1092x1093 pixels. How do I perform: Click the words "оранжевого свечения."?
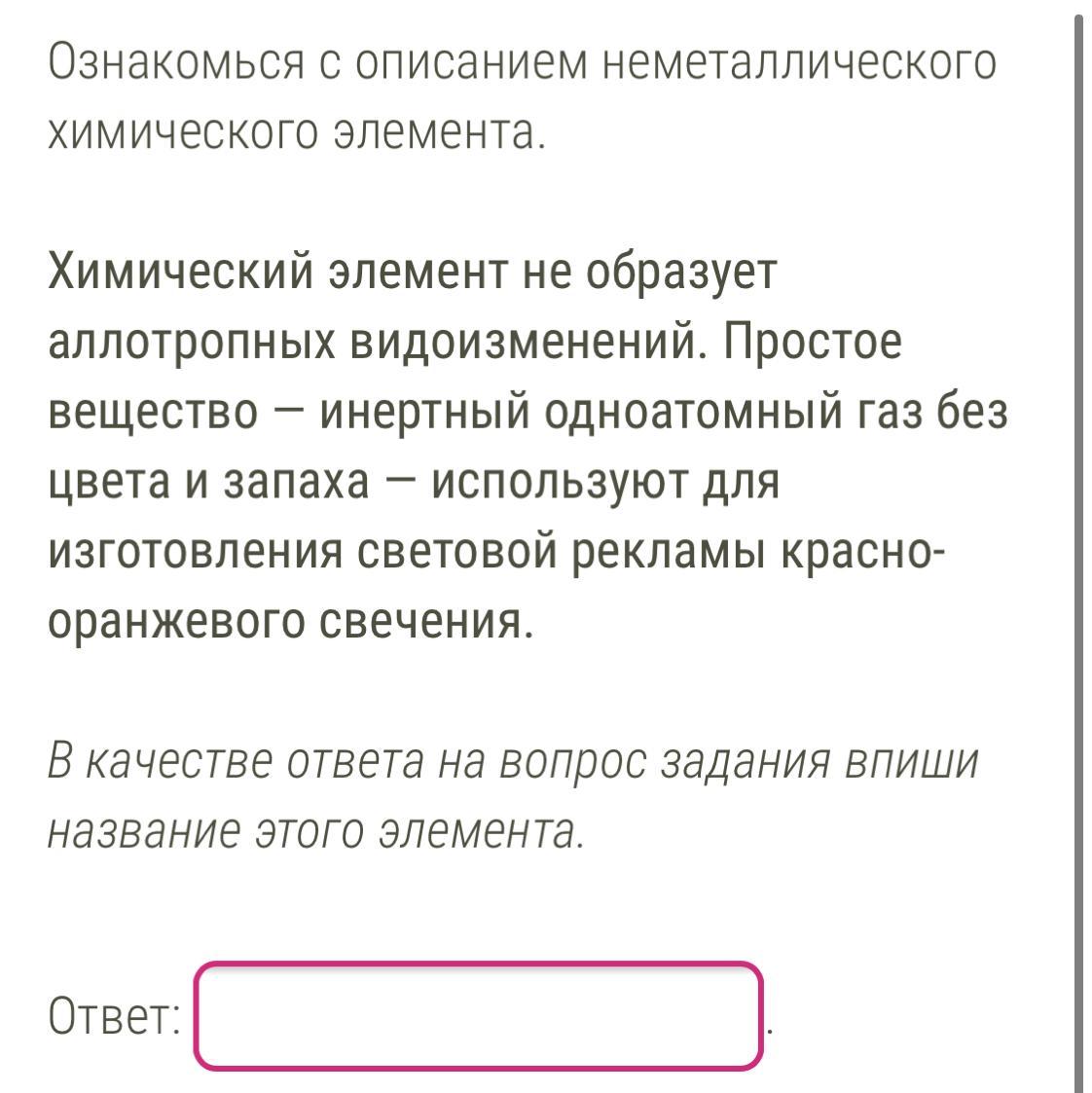coord(292,622)
